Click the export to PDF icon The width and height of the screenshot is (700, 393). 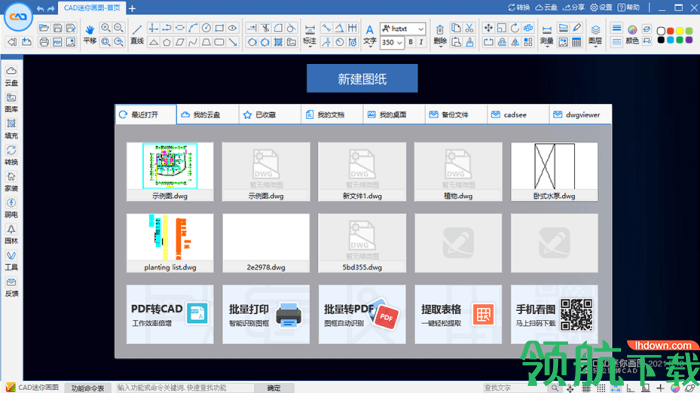tap(57, 42)
